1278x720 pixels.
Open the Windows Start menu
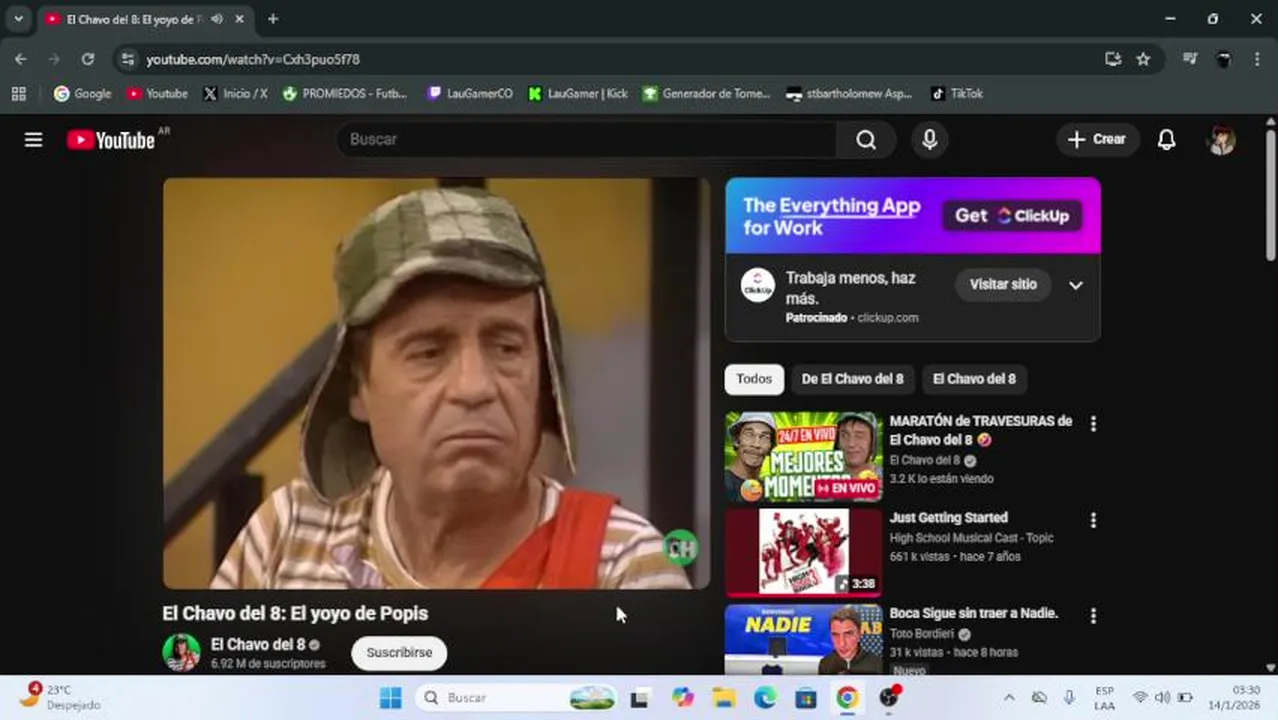click(x=390, y=698)
